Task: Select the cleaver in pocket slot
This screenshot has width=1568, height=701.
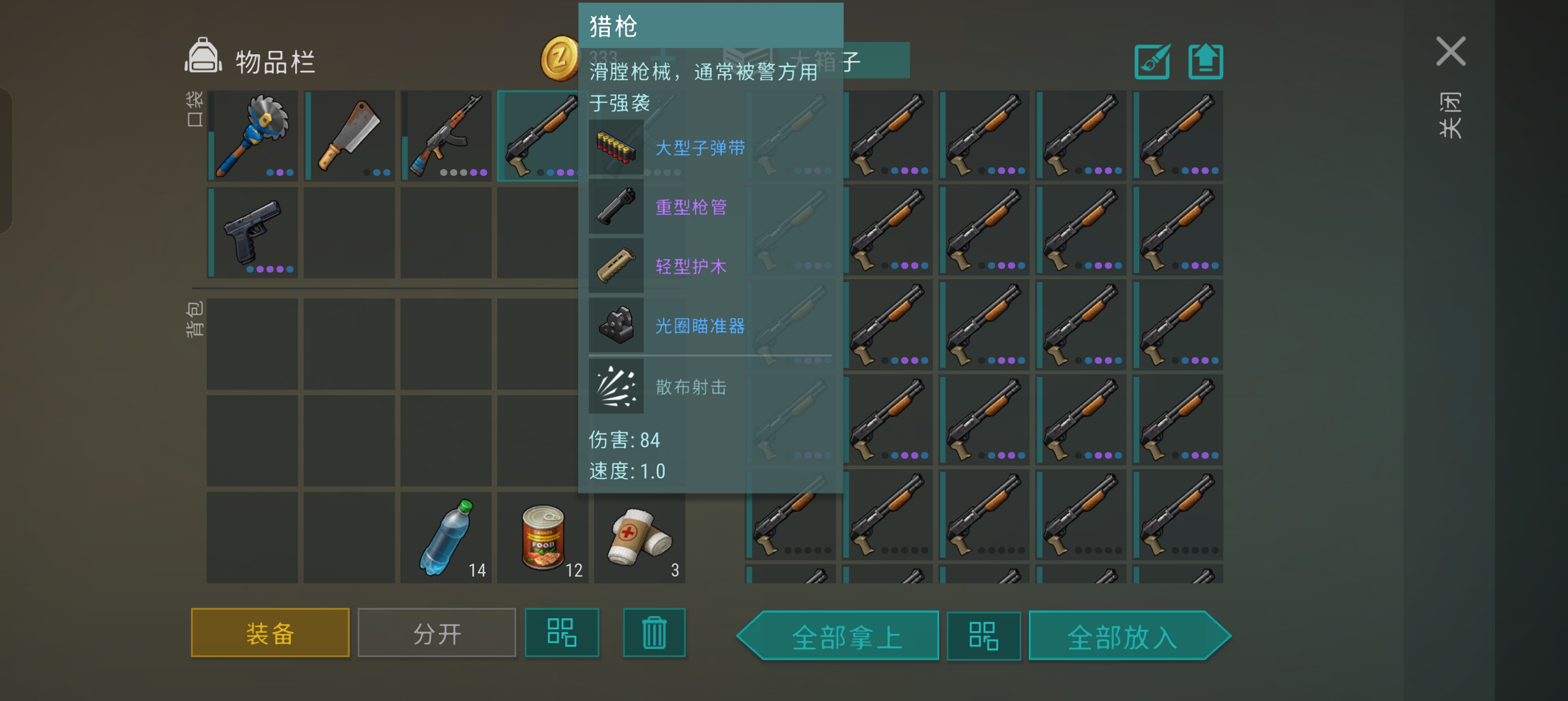Action: pos(350,136)
